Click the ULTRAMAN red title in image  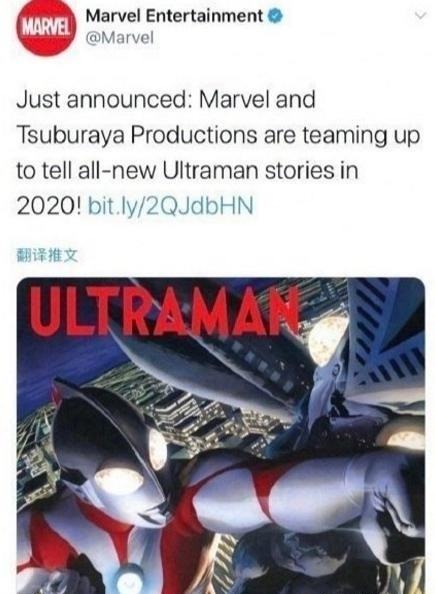click(165, 312)
